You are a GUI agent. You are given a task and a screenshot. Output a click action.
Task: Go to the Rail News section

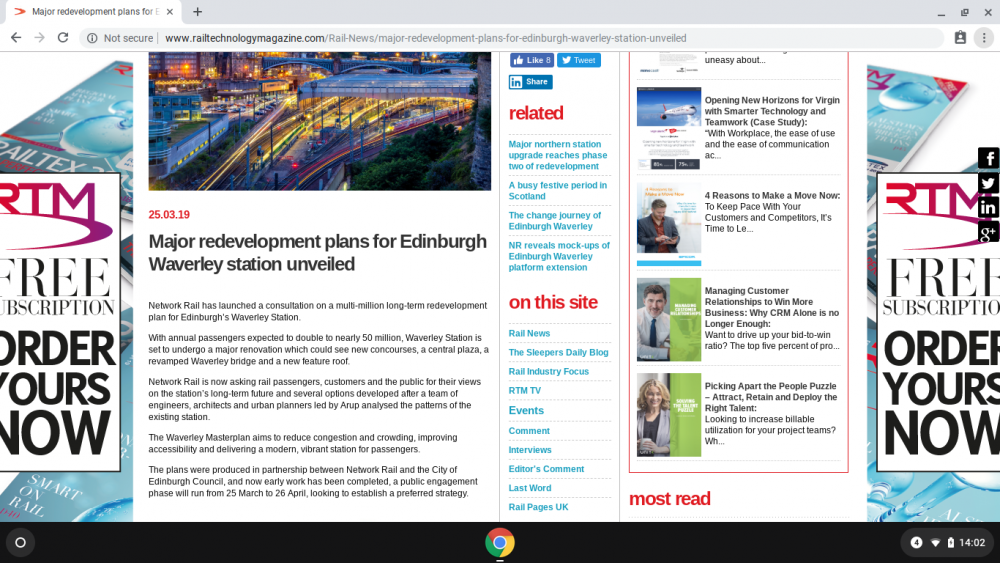529,333
